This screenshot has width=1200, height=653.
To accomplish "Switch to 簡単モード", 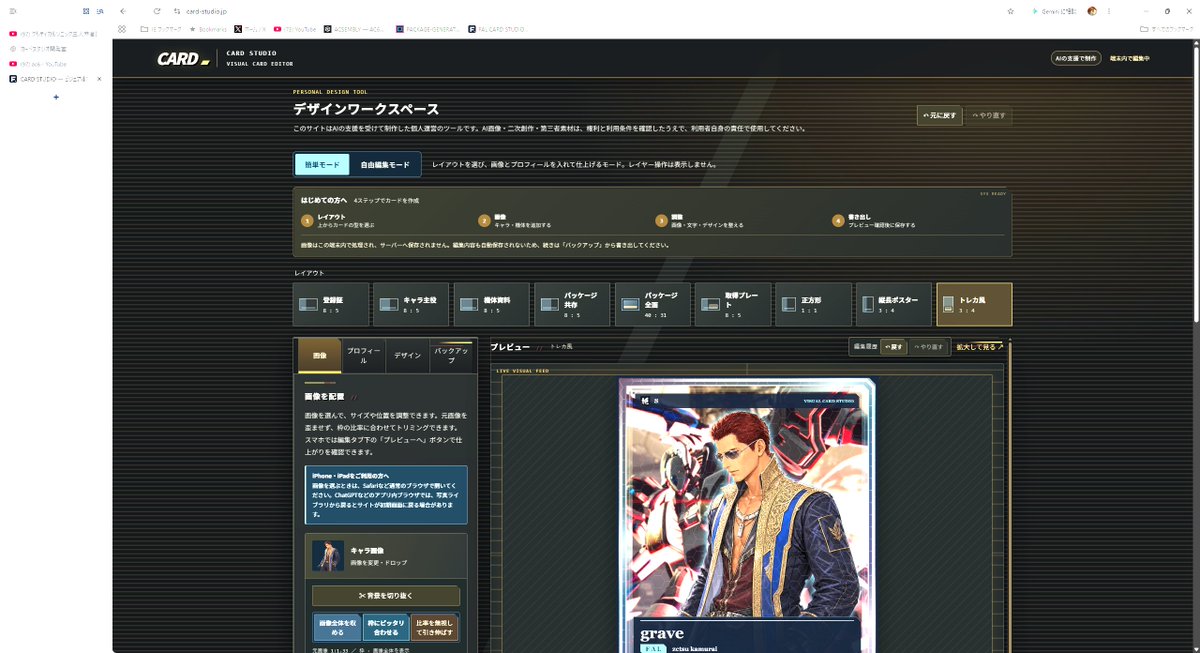I will (322, 164).
